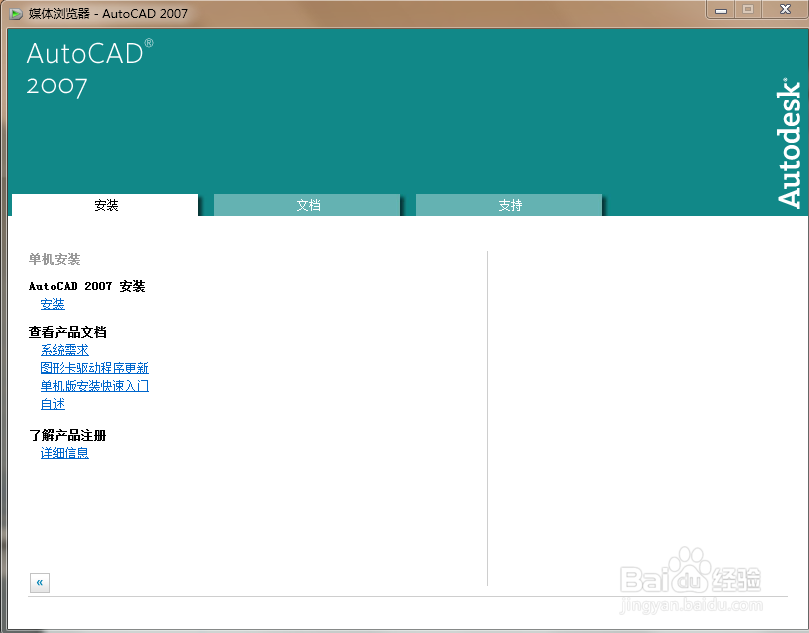
Task: Open the 系统需求 link
Action: pos(64,350)
